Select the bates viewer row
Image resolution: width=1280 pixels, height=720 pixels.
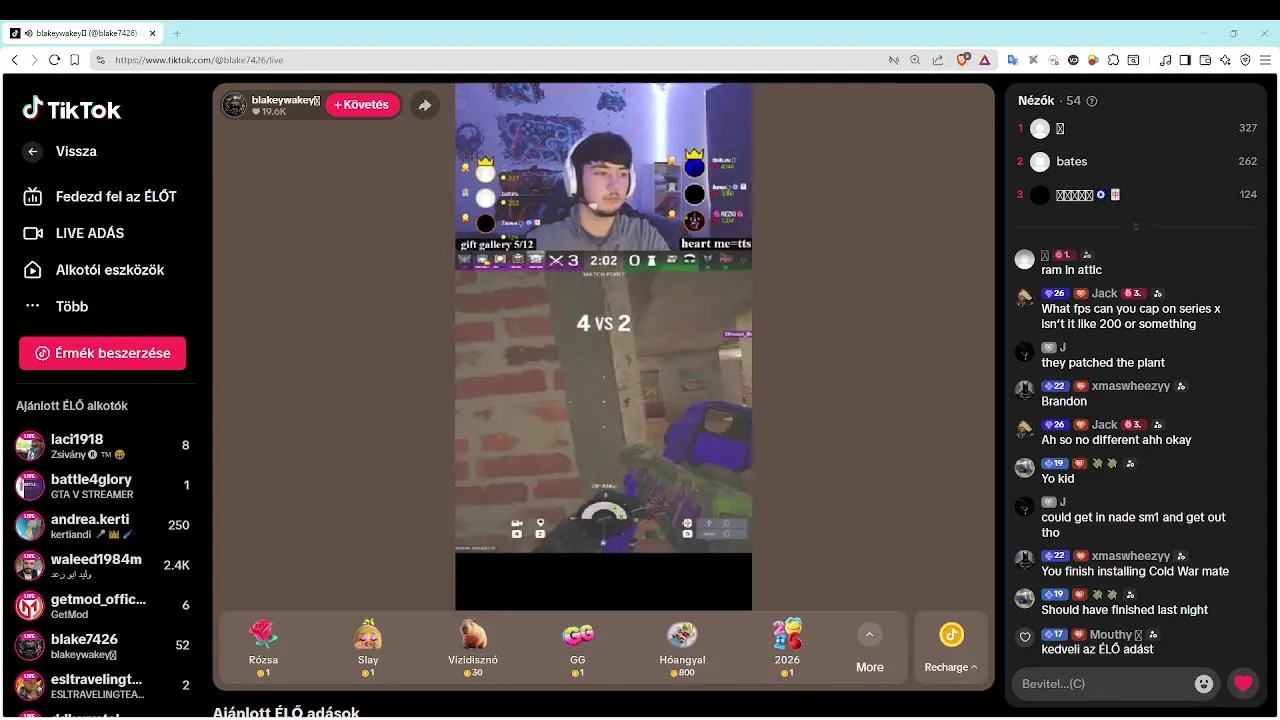[x=1137, y=161]
